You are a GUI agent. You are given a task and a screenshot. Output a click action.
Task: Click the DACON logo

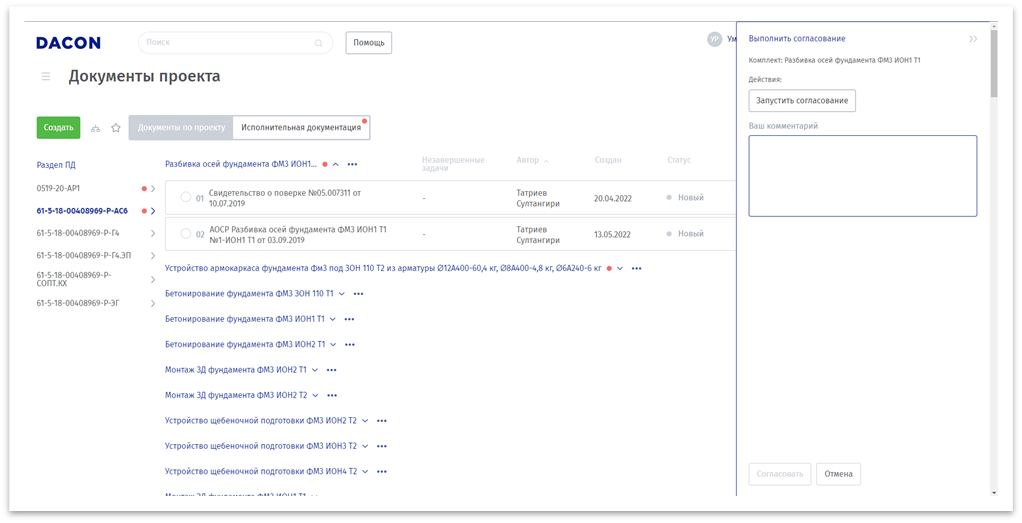pyautogui.click(x=68, y=43)
